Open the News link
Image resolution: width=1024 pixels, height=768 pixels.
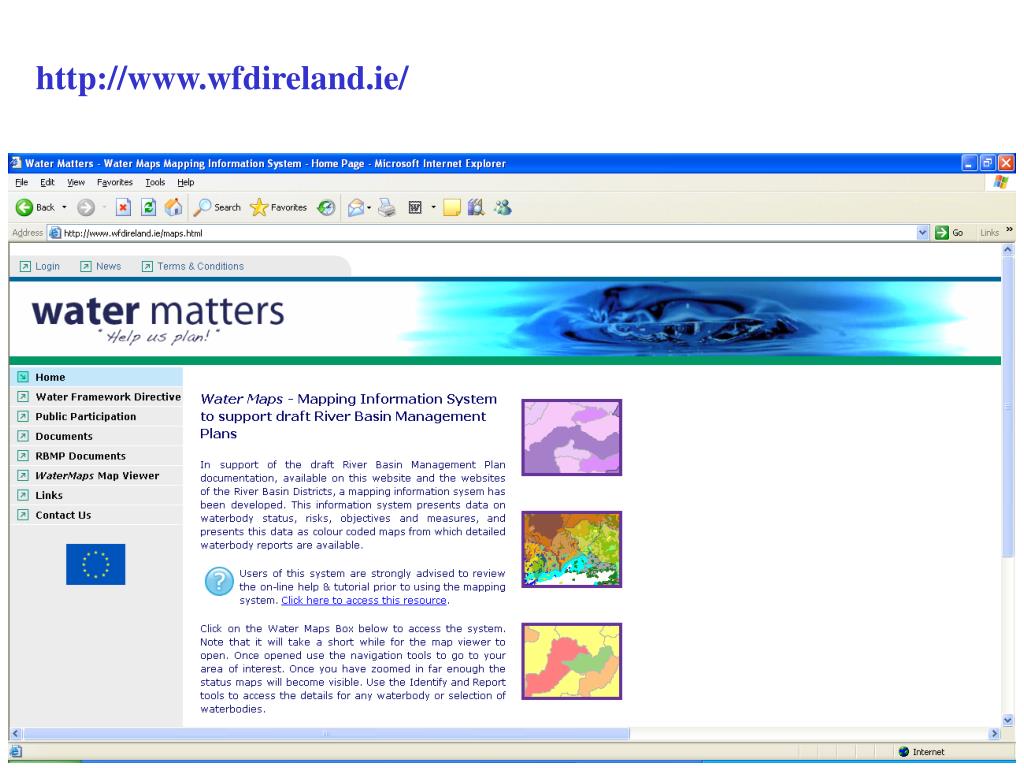(108, 266)
